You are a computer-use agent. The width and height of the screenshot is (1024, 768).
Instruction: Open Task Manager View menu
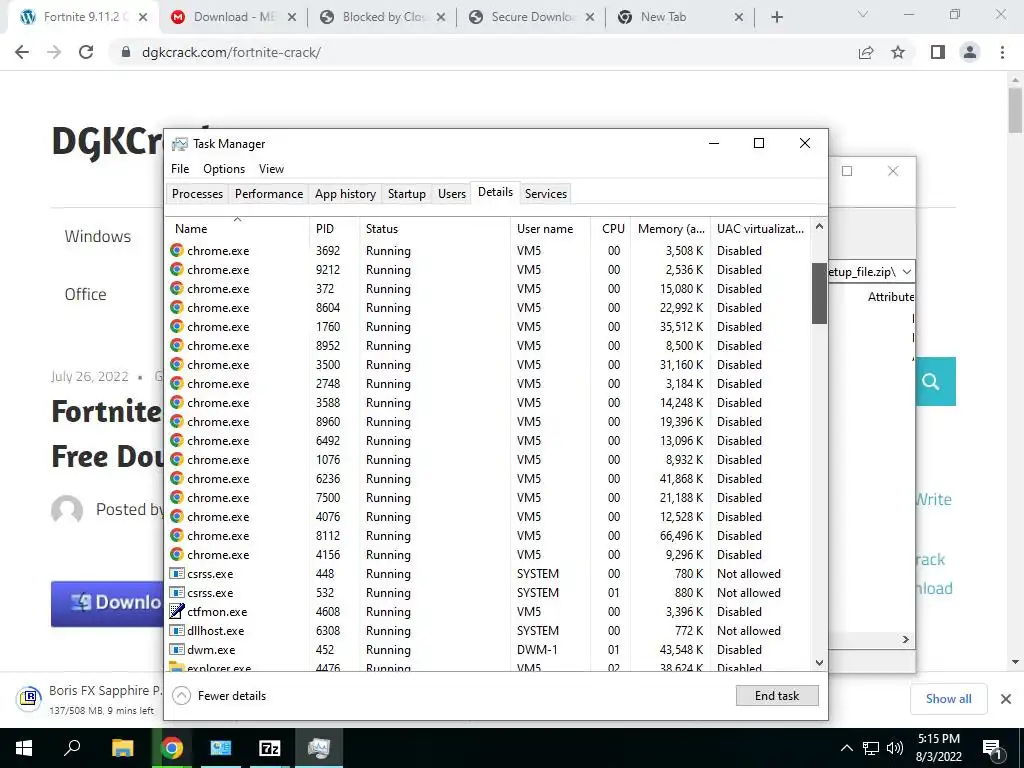click(x=271, y=168)
